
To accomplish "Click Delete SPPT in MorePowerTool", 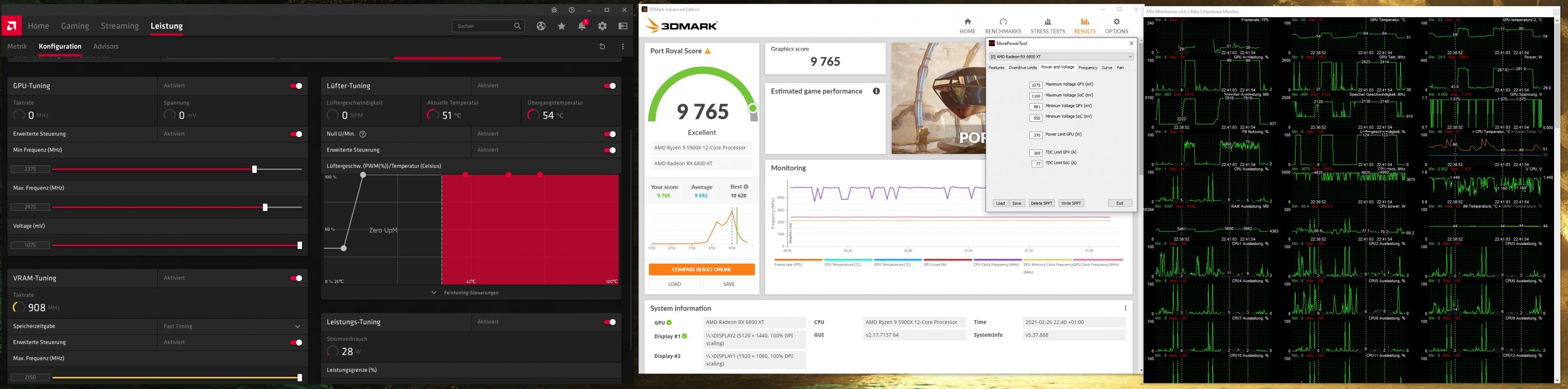I will [x=1042, y=203].
